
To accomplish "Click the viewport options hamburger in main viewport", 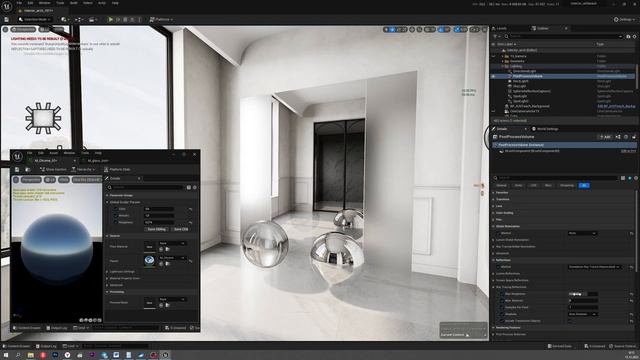I will pyautogui.click(x=5, y=29).
